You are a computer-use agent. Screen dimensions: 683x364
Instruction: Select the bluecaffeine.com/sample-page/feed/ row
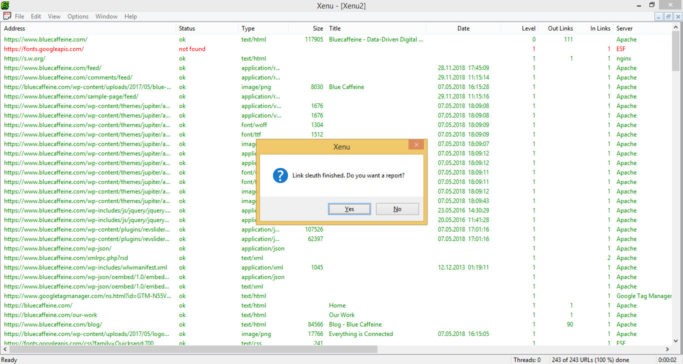click(336, 96)
